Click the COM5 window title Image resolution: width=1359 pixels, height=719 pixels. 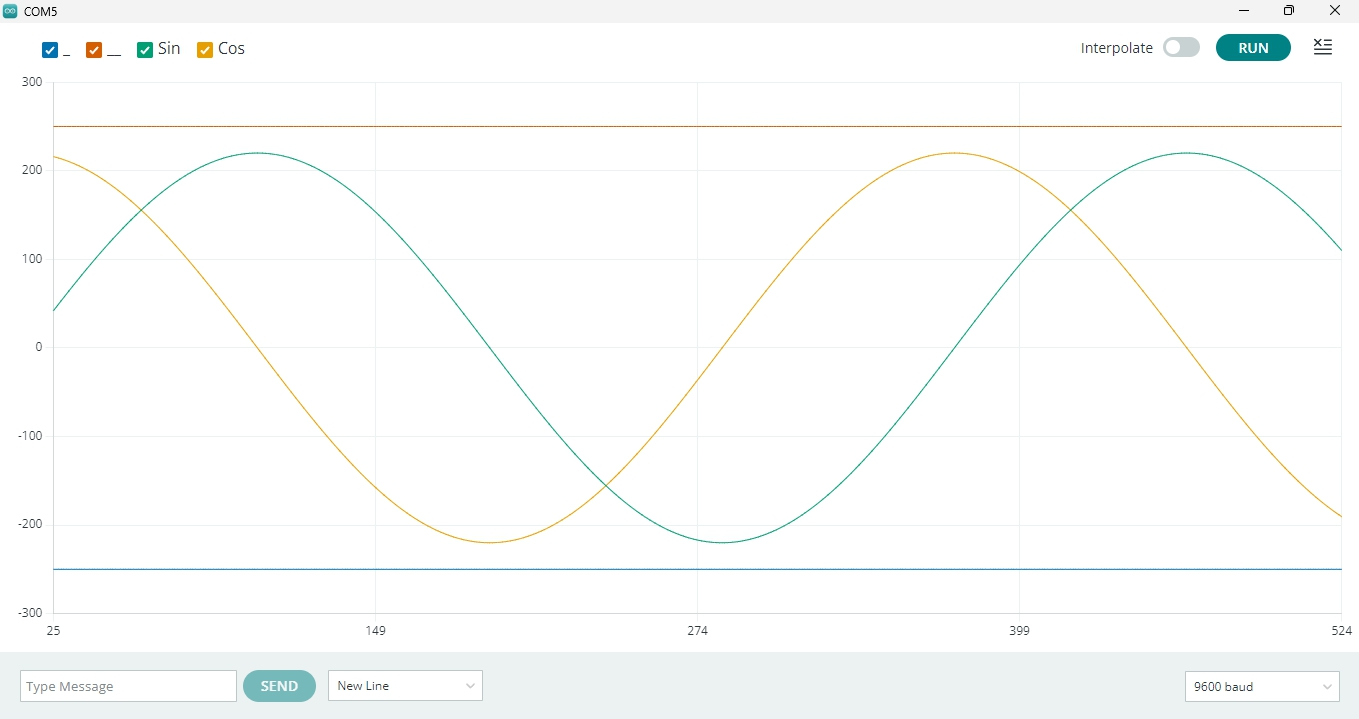[41, 11]
